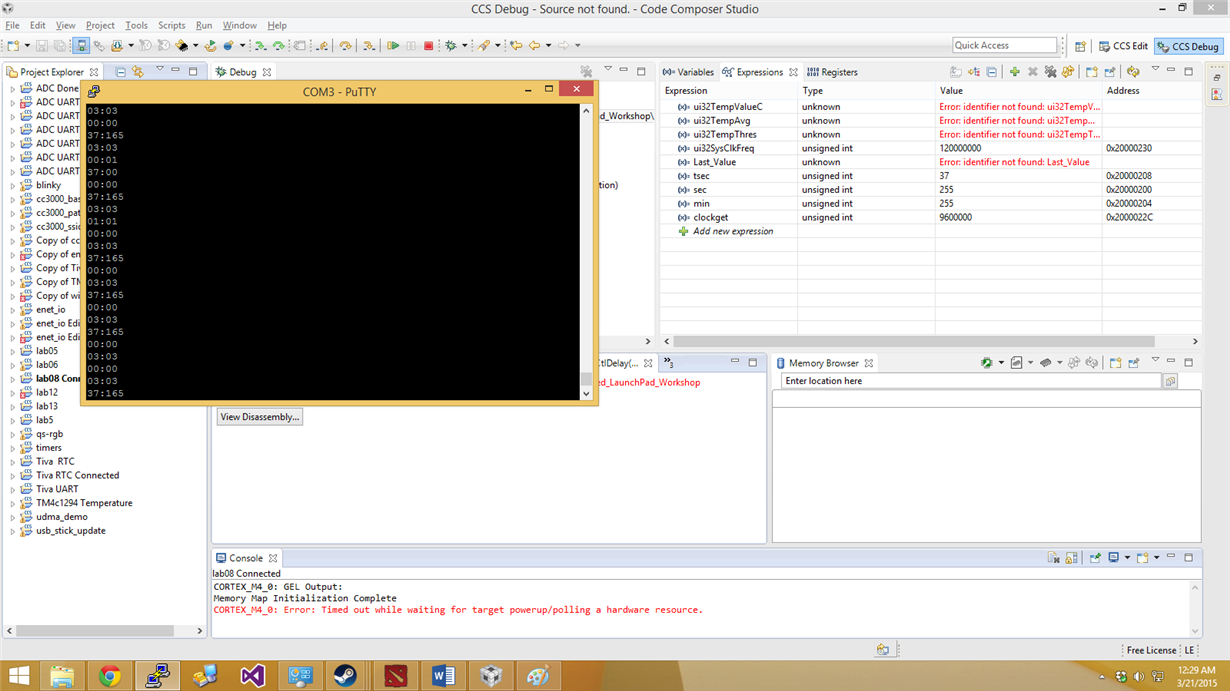This screenshot has width=1230, height=691.
Task: Click Collapse All in Project Explorer
Action: click(x=120, y=72)
